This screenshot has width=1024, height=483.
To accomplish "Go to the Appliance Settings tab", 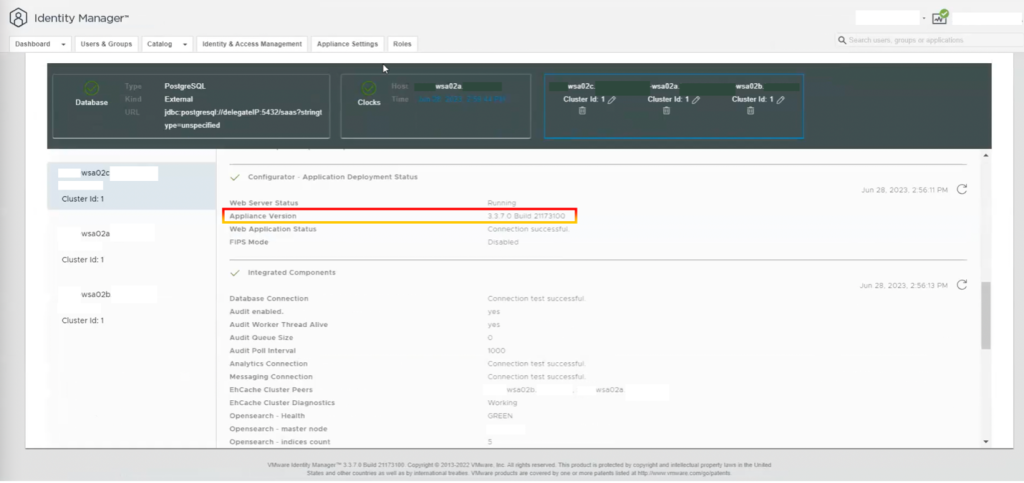I will 347,44.
